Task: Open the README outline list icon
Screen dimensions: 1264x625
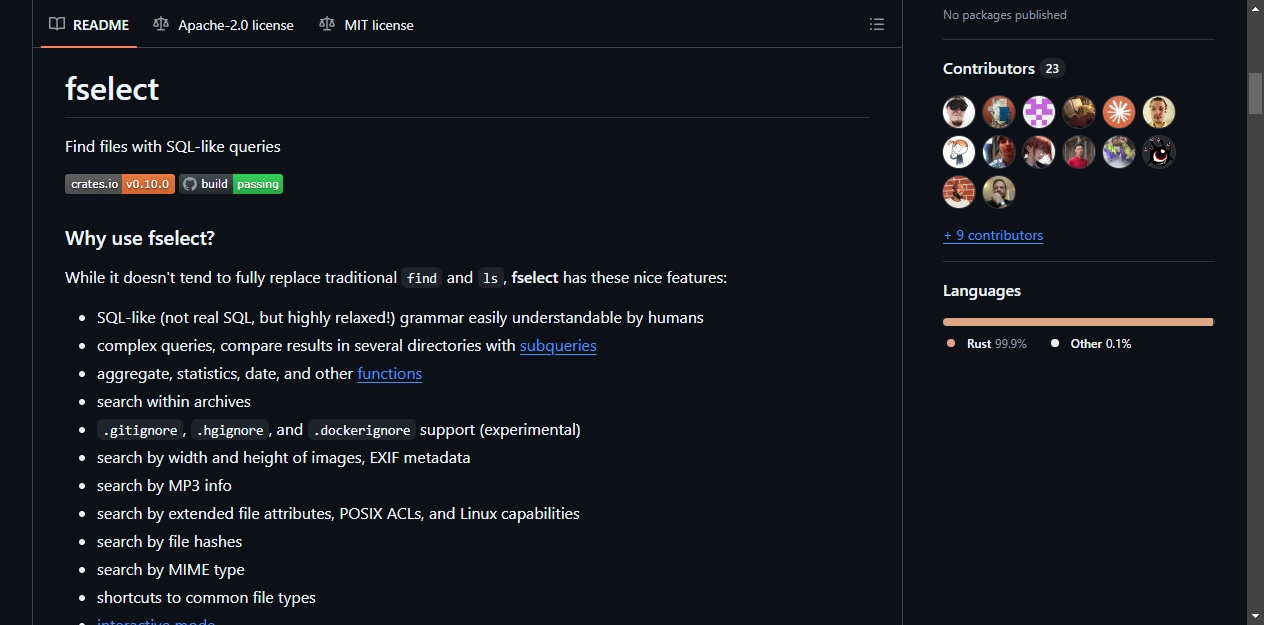Action: [x=877, y=24]
